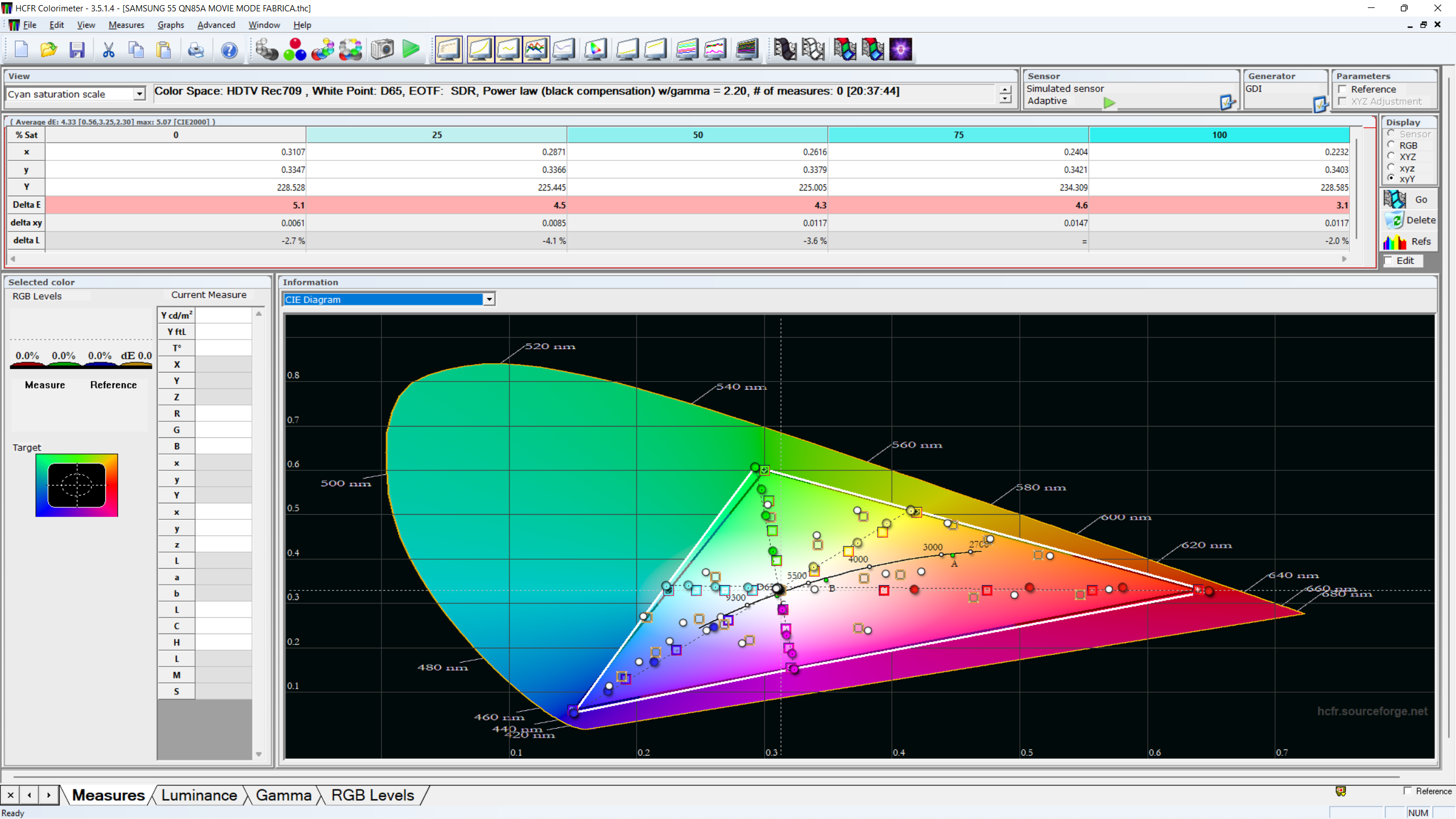The height and width of the screenshot is (819, 1456).
Task: Click the purple glowing pattern icon
Action: pyautogui.click(x=900, y=50)
